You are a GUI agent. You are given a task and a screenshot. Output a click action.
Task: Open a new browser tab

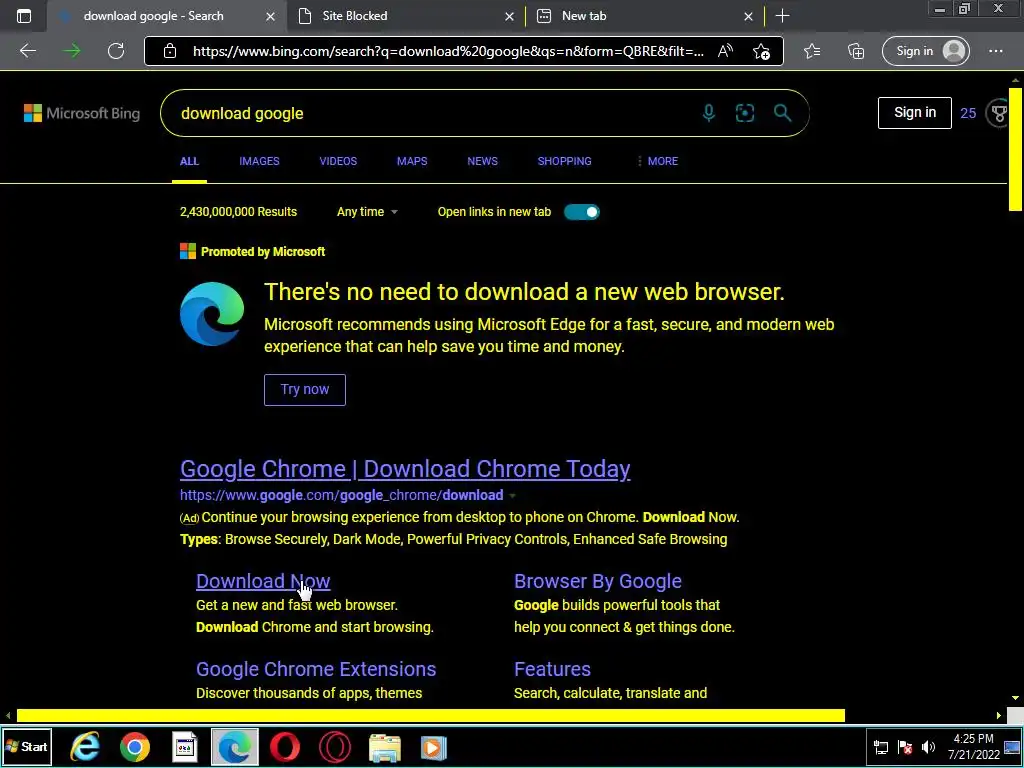click(782, 16)
